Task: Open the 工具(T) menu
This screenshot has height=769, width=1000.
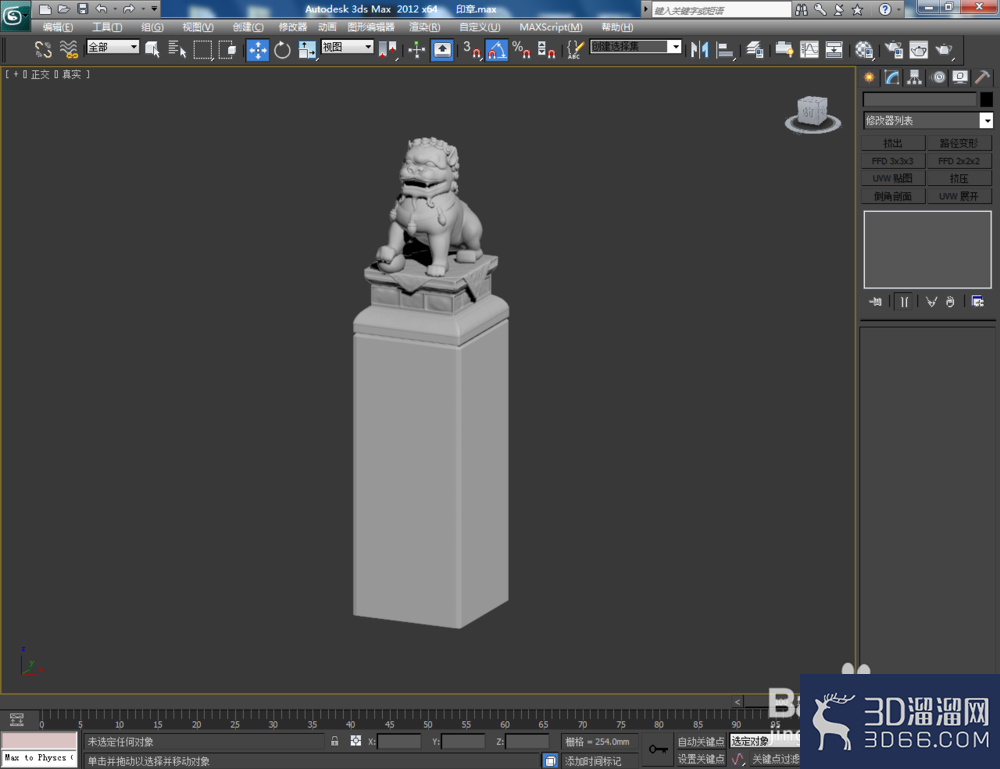Action: tap(107, 27)
